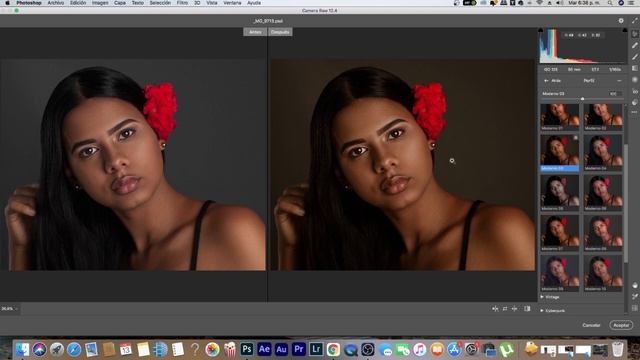Screen dimensions: 640x360
Task: Apply the Moderno 06 profile thumbnail
Action: (603, 193)
